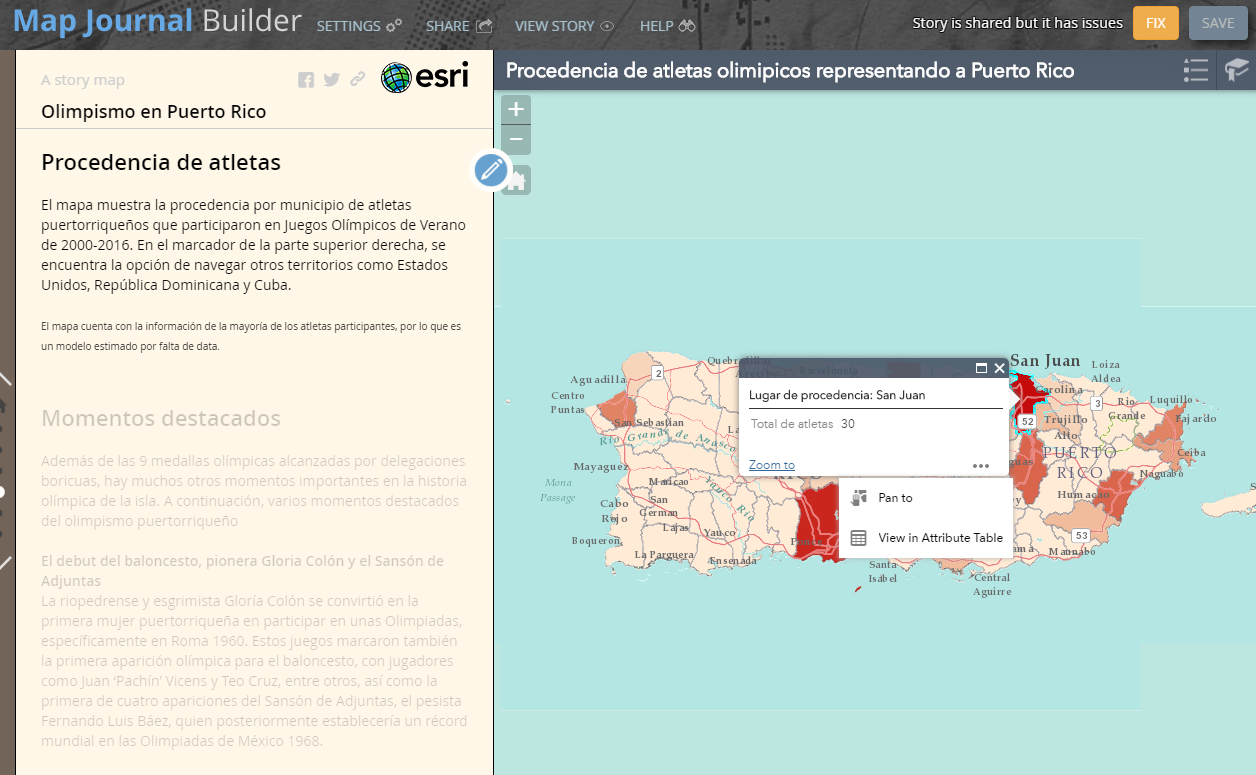Click the Aguadilla label on the map
The width and height of the screenshot is (1256, 775).
click(597, 380)
